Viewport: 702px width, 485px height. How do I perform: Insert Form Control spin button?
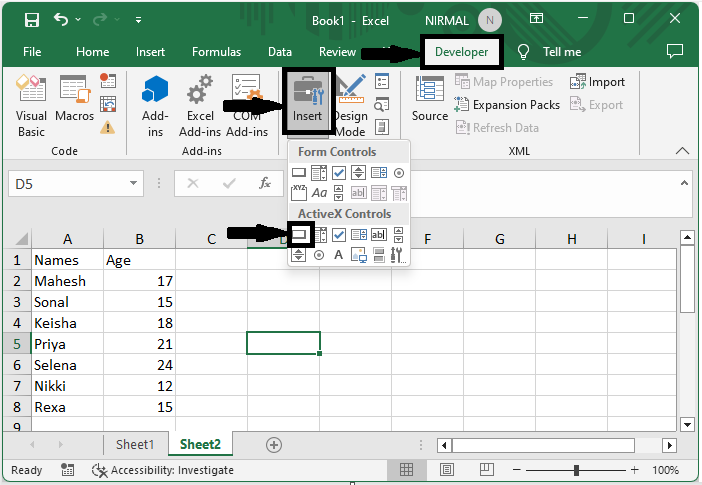359,172
